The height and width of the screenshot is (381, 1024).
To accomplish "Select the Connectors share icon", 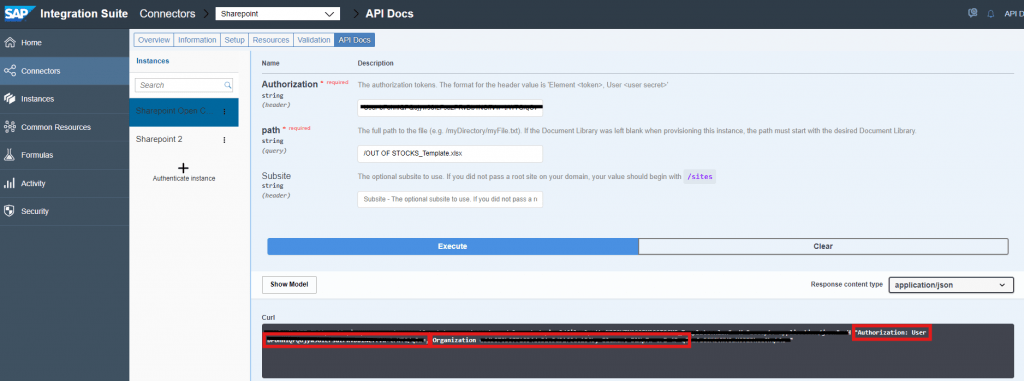I will 10,71.
